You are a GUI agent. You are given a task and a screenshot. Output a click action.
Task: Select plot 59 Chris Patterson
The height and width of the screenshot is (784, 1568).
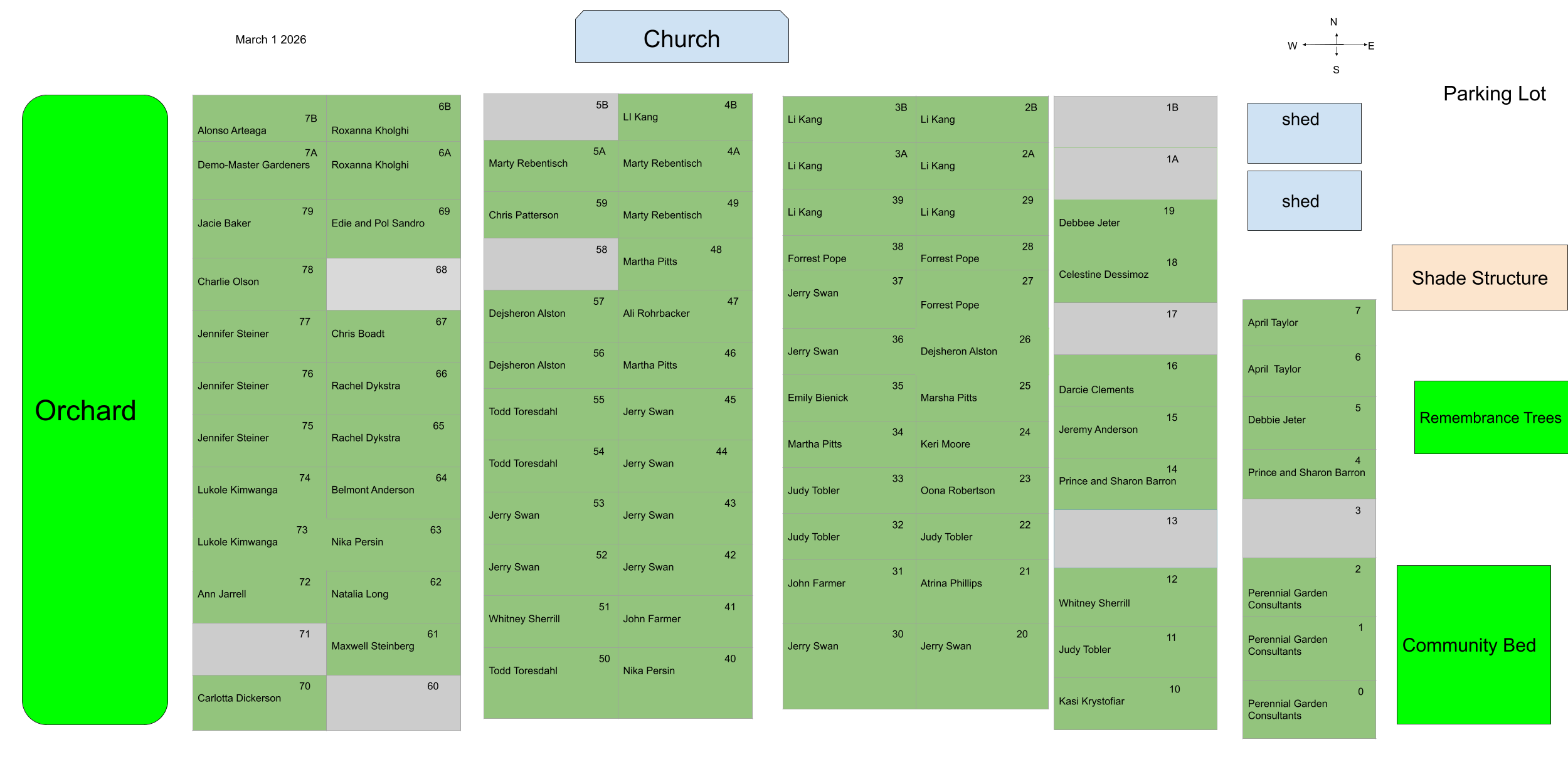(550, 215)
